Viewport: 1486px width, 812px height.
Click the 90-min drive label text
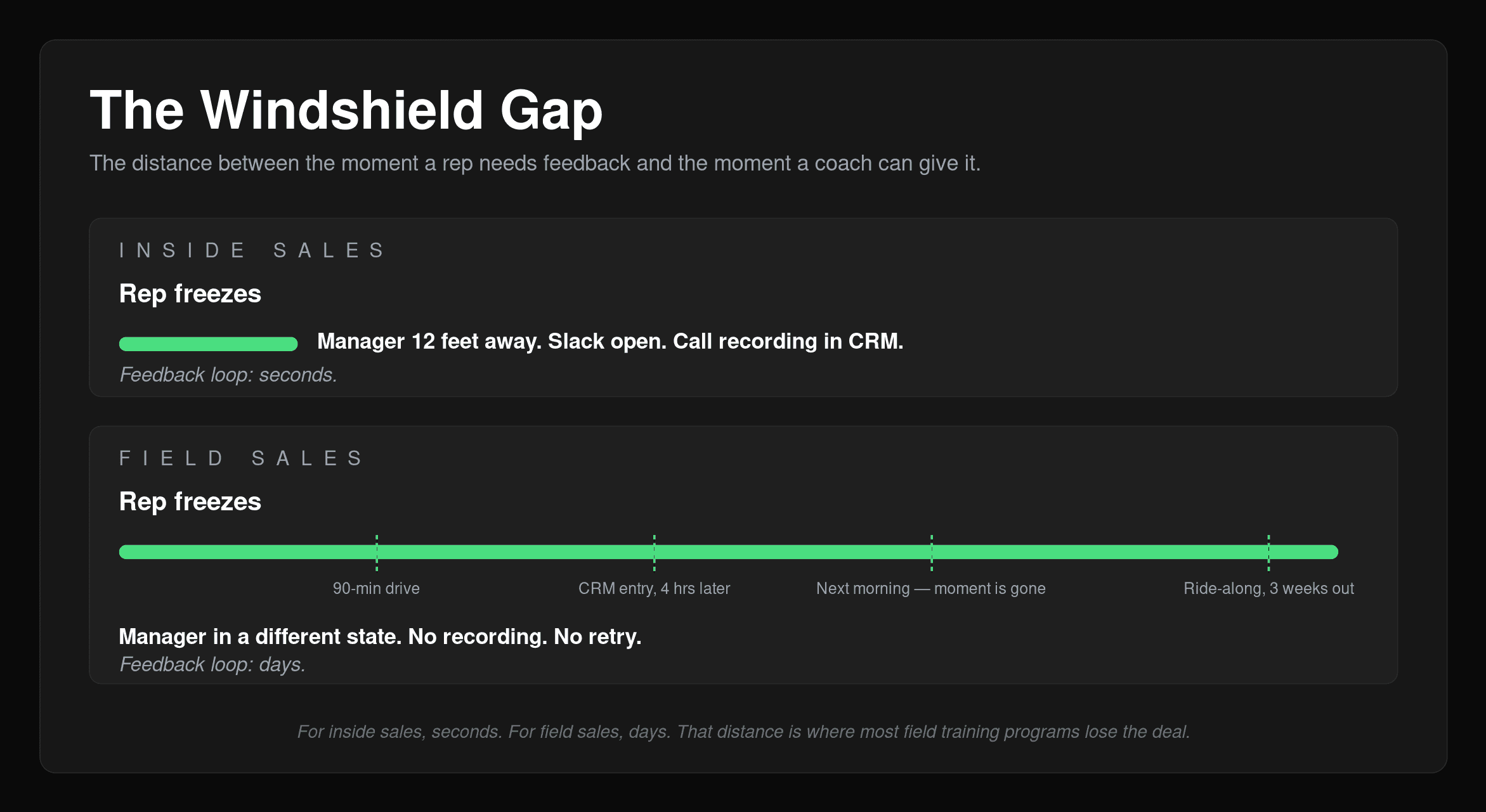click(x=376, y=588)
